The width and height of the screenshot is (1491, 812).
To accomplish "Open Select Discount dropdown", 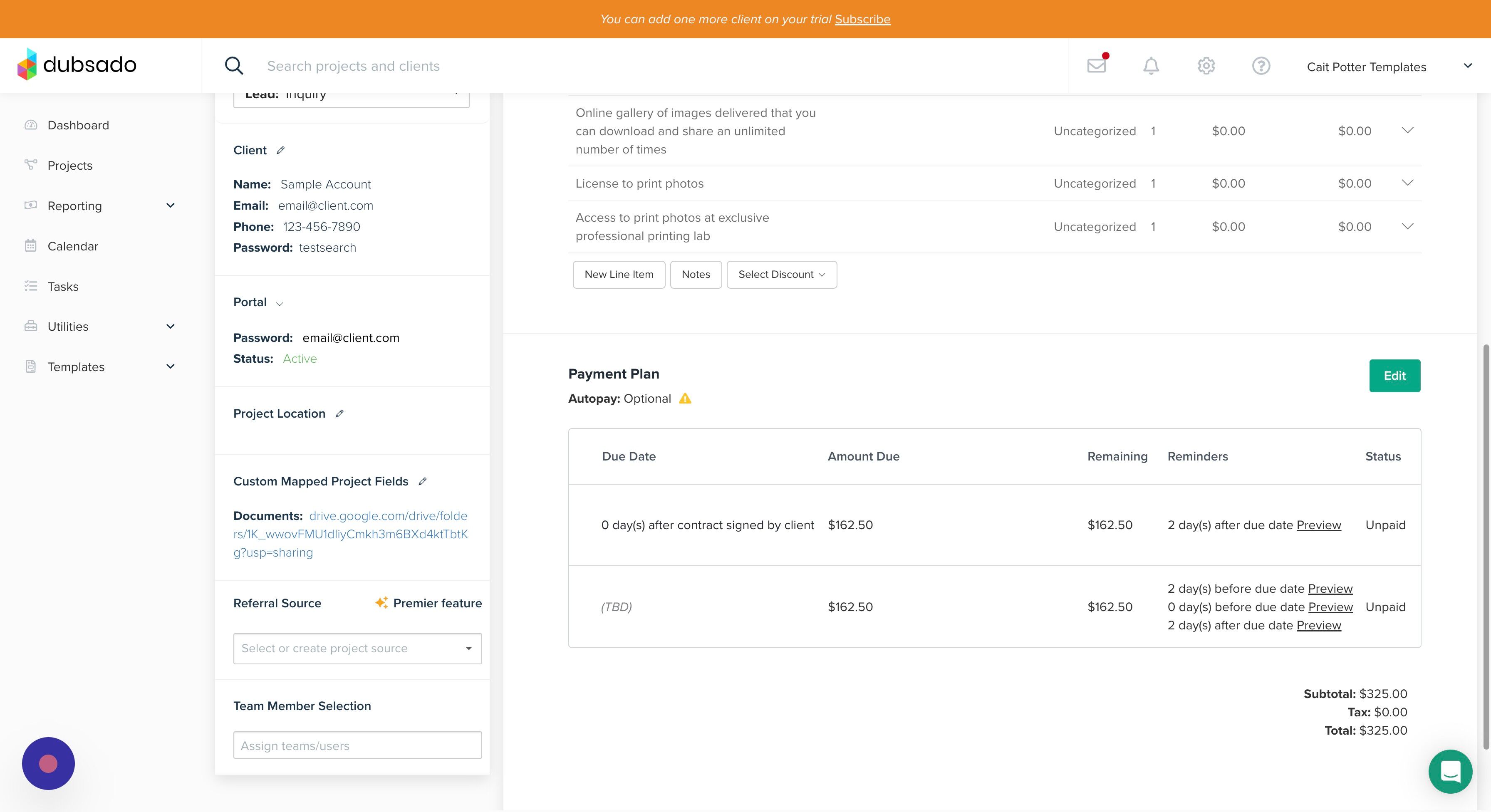I will coord(781,274).
